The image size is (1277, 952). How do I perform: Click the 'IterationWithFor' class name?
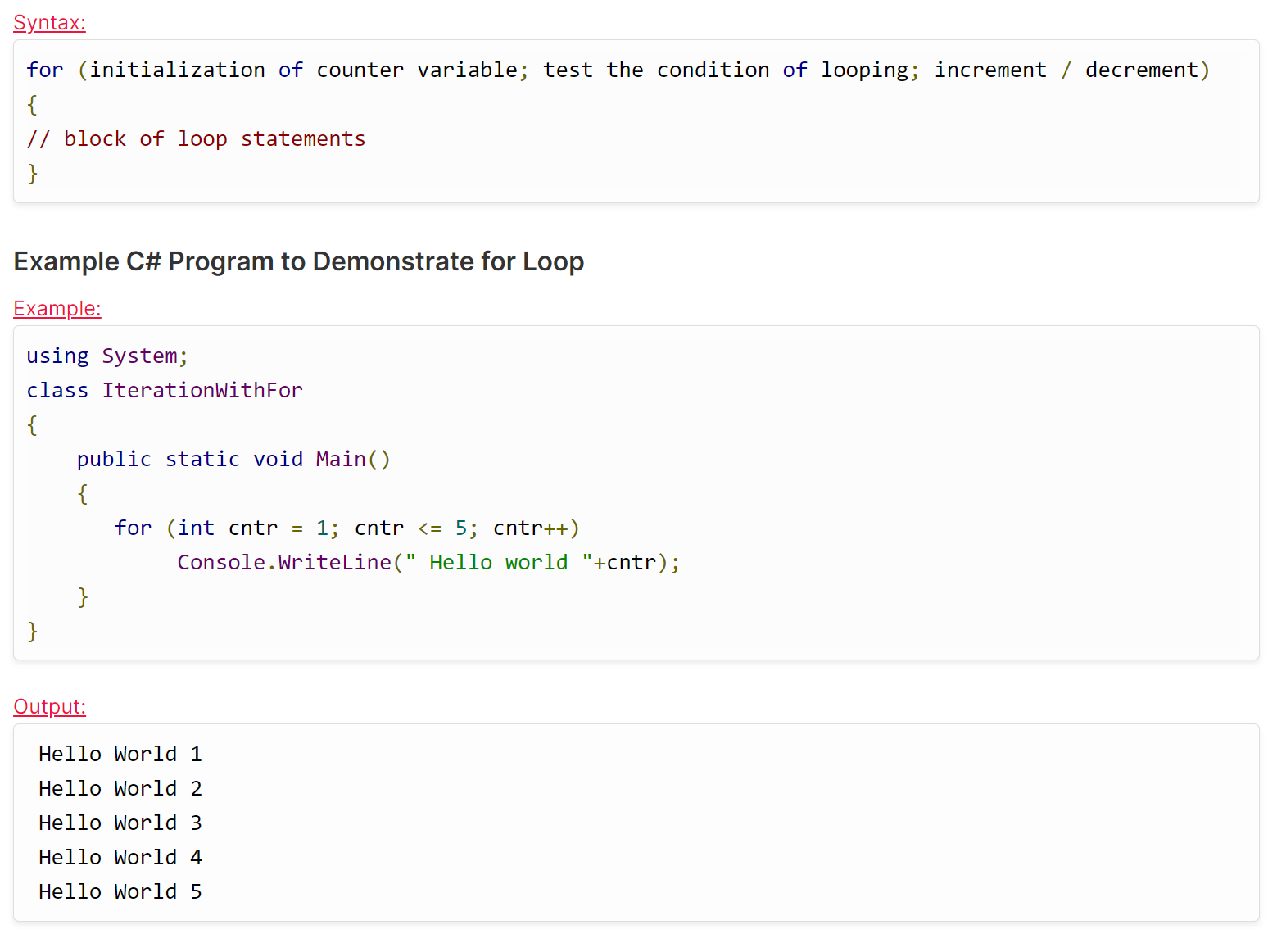[202, 391]
